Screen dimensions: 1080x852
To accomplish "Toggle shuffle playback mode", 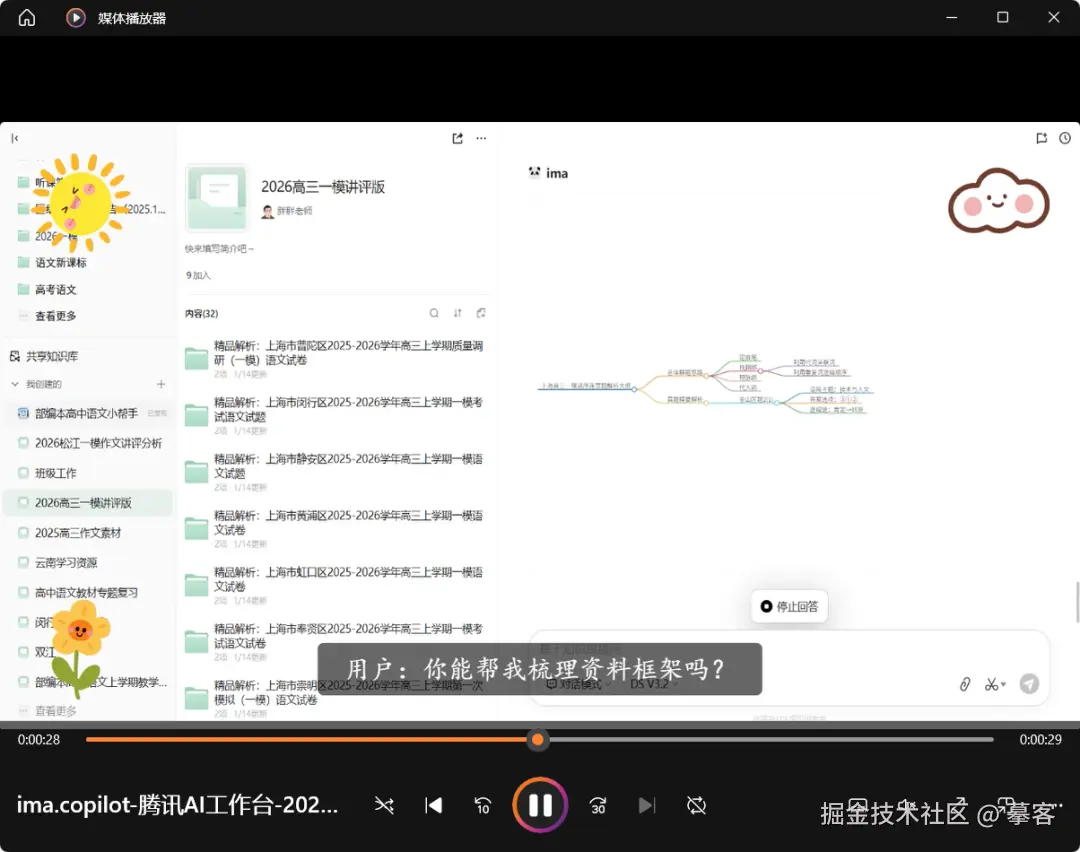I will point(384,805).
